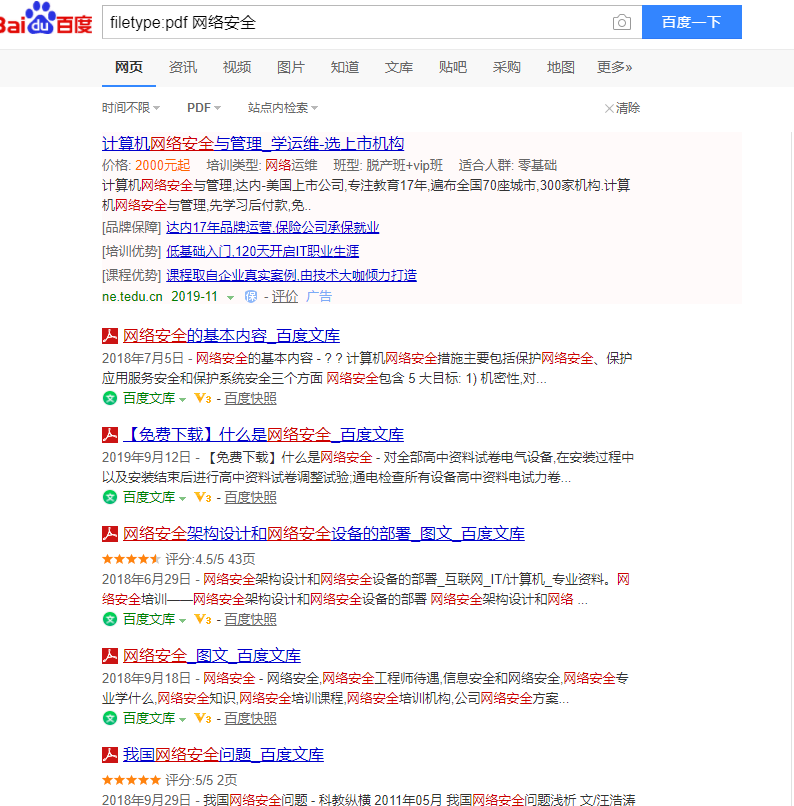Open the 采购 tab
Image resolution: width=794 pixels, height=806 pixels.
coord(507,67)
